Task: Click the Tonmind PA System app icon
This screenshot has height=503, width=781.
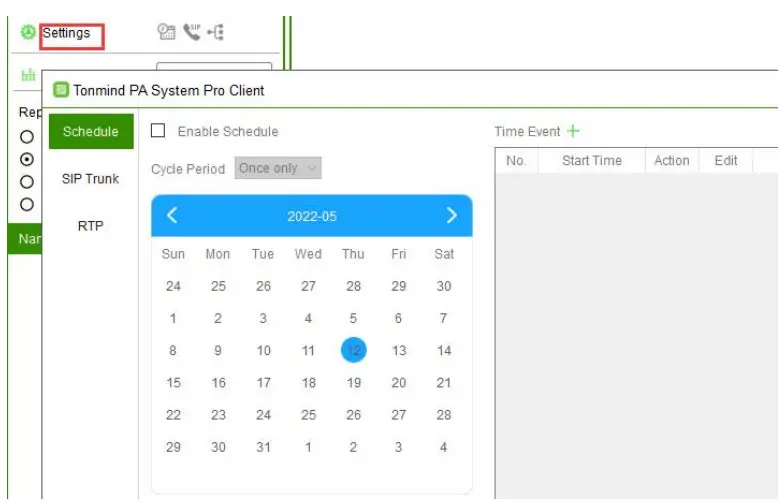Action: (x=61, y=90)
